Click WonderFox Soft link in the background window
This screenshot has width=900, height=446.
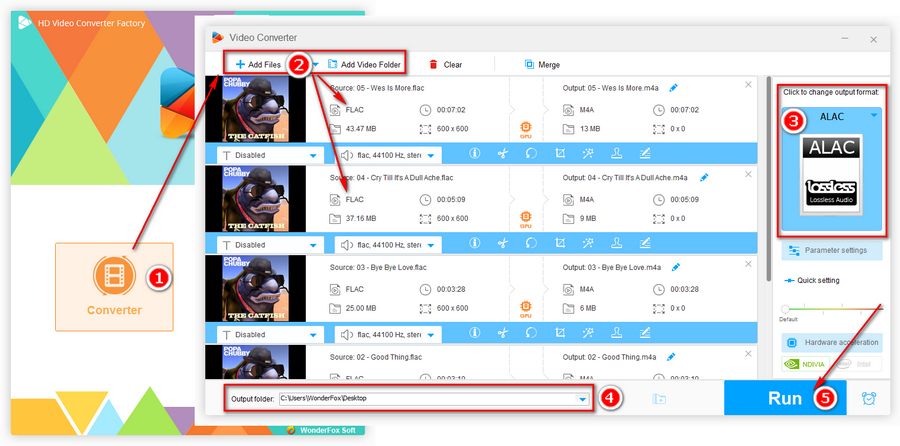click(320, 429)
